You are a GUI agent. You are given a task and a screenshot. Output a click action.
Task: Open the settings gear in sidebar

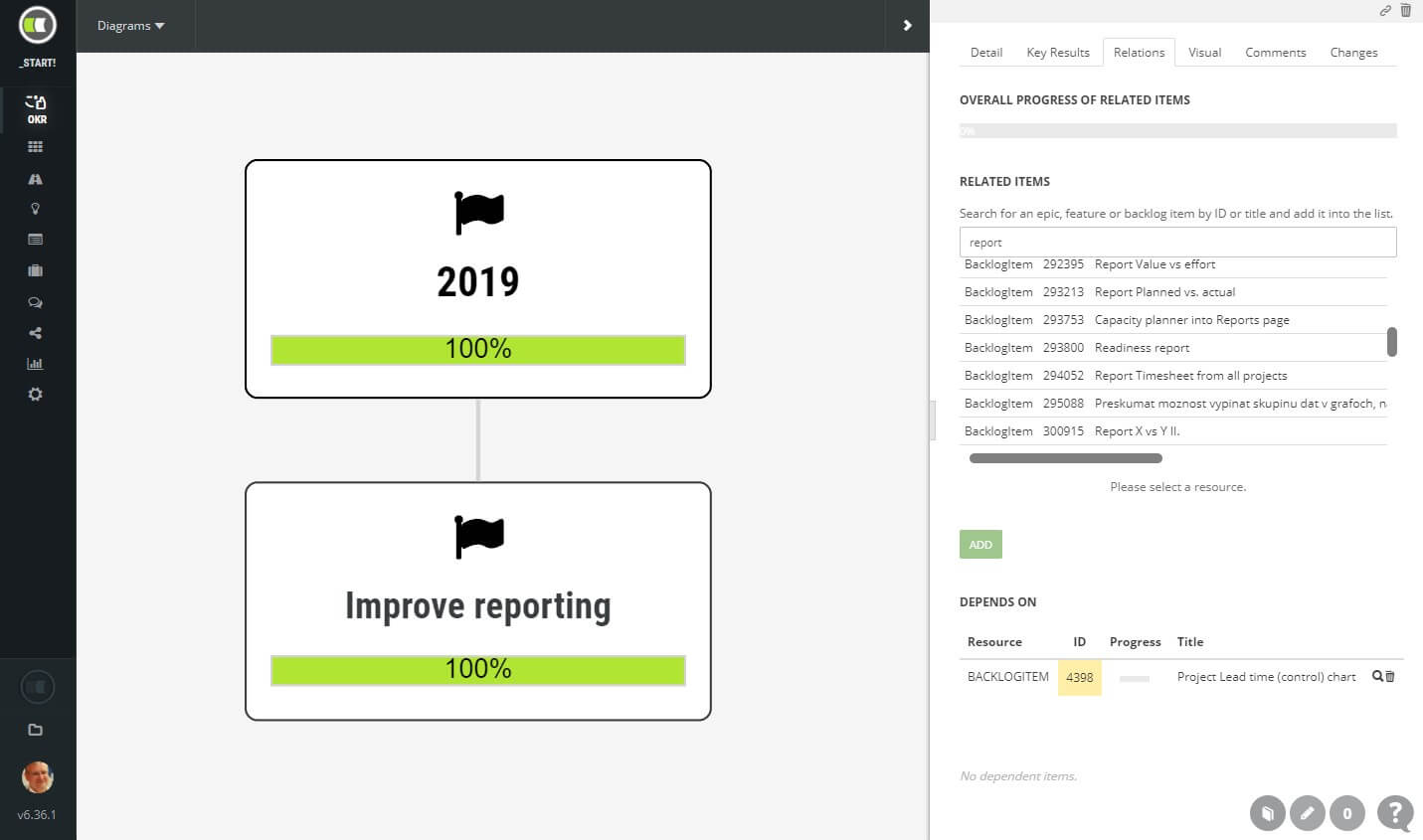point(36,395)
